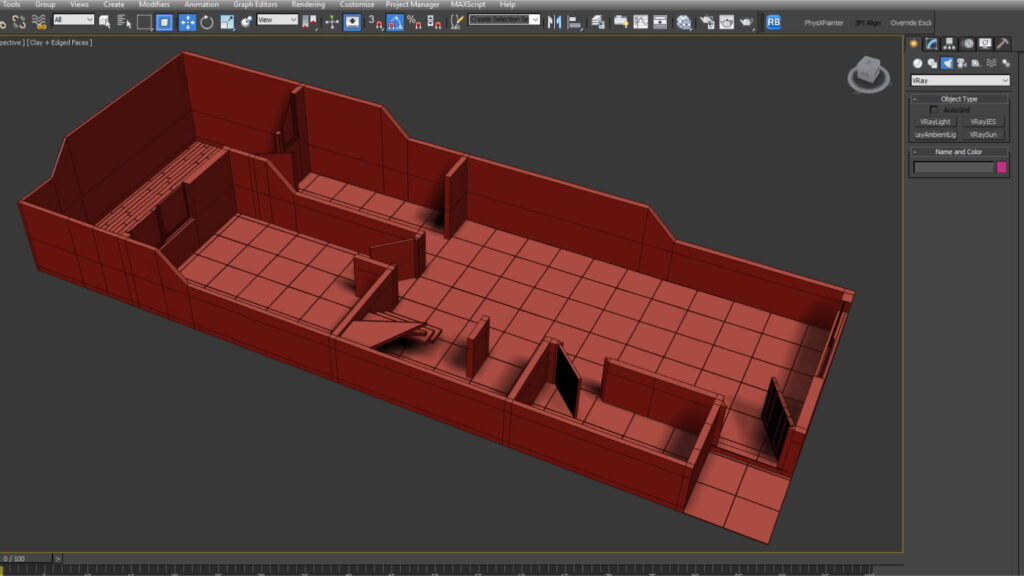Open the MAXScript menu
The width and height of the screenshot is (1024, 576).
(468, 5)
